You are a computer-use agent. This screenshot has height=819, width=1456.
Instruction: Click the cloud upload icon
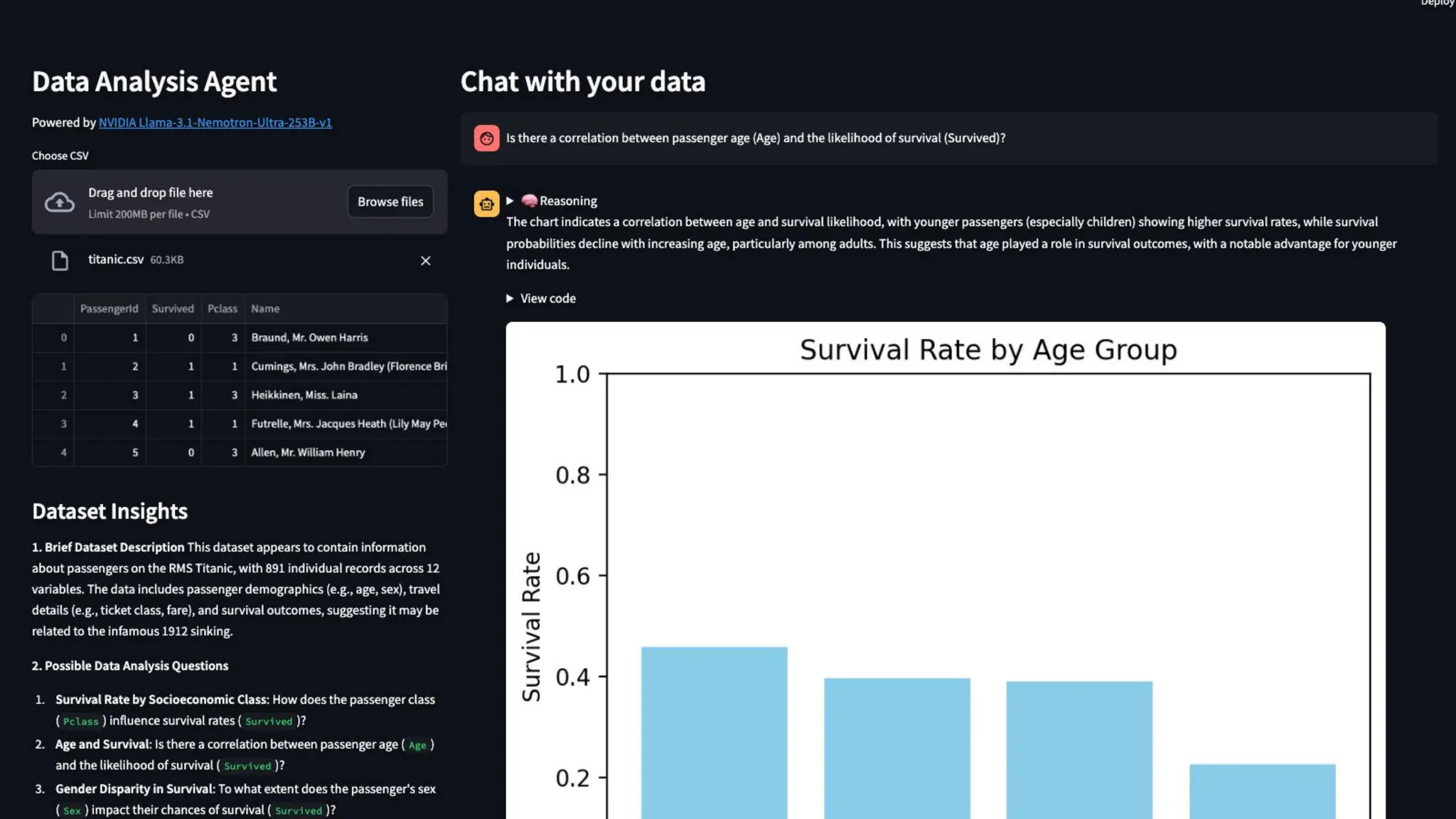60,203
